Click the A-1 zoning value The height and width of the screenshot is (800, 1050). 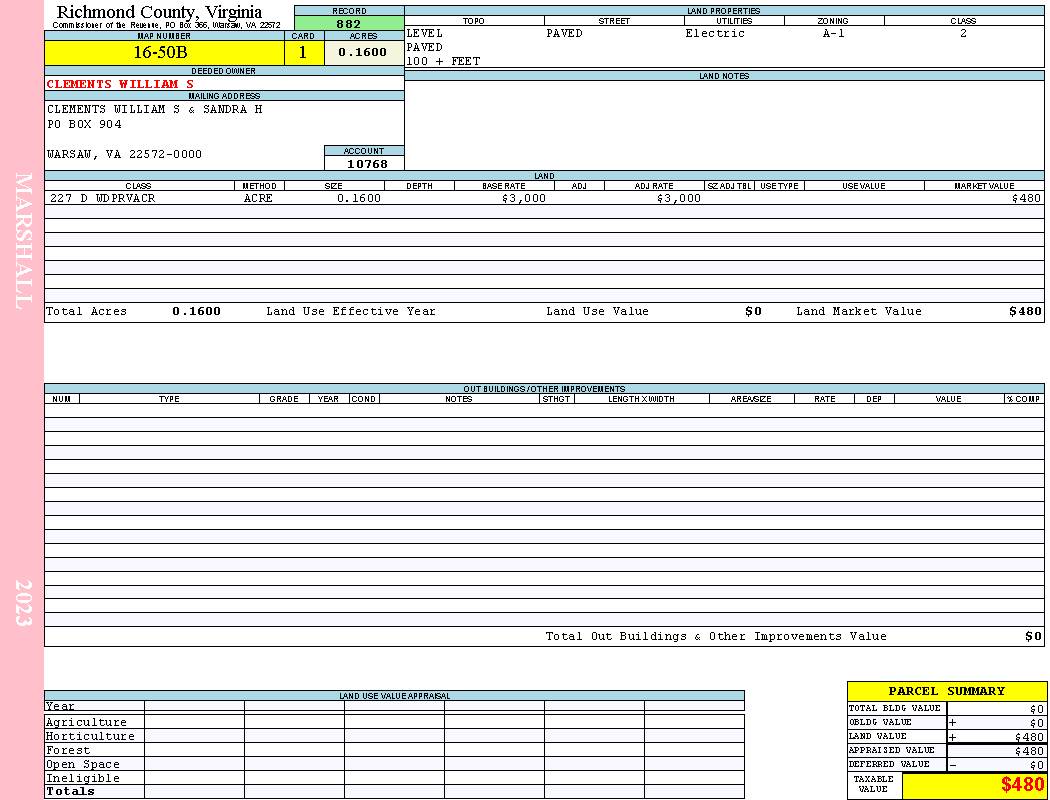834,33
